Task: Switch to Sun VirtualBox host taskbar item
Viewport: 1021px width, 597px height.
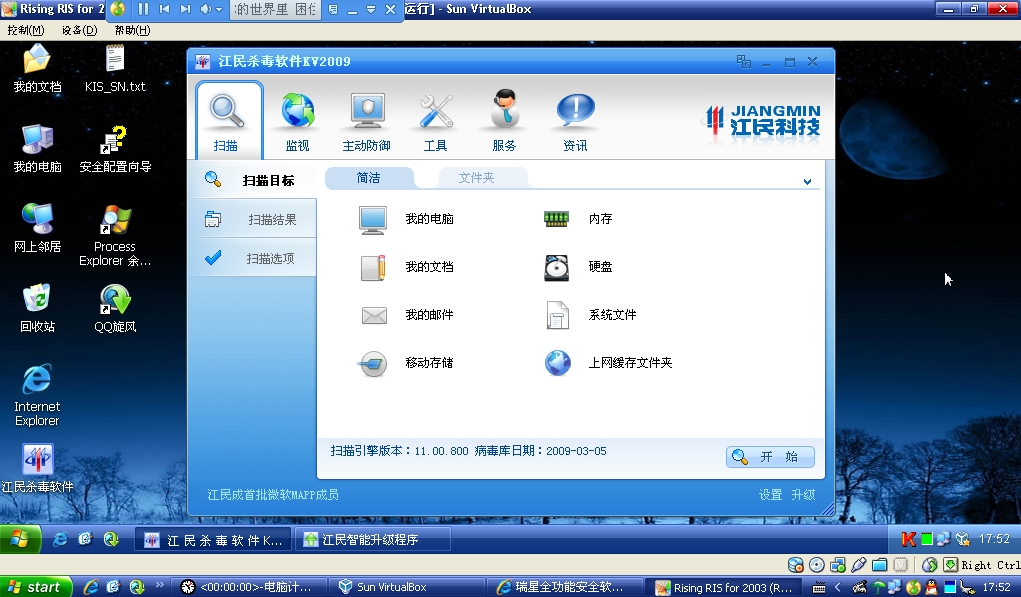Action: (x=405, y=587)
